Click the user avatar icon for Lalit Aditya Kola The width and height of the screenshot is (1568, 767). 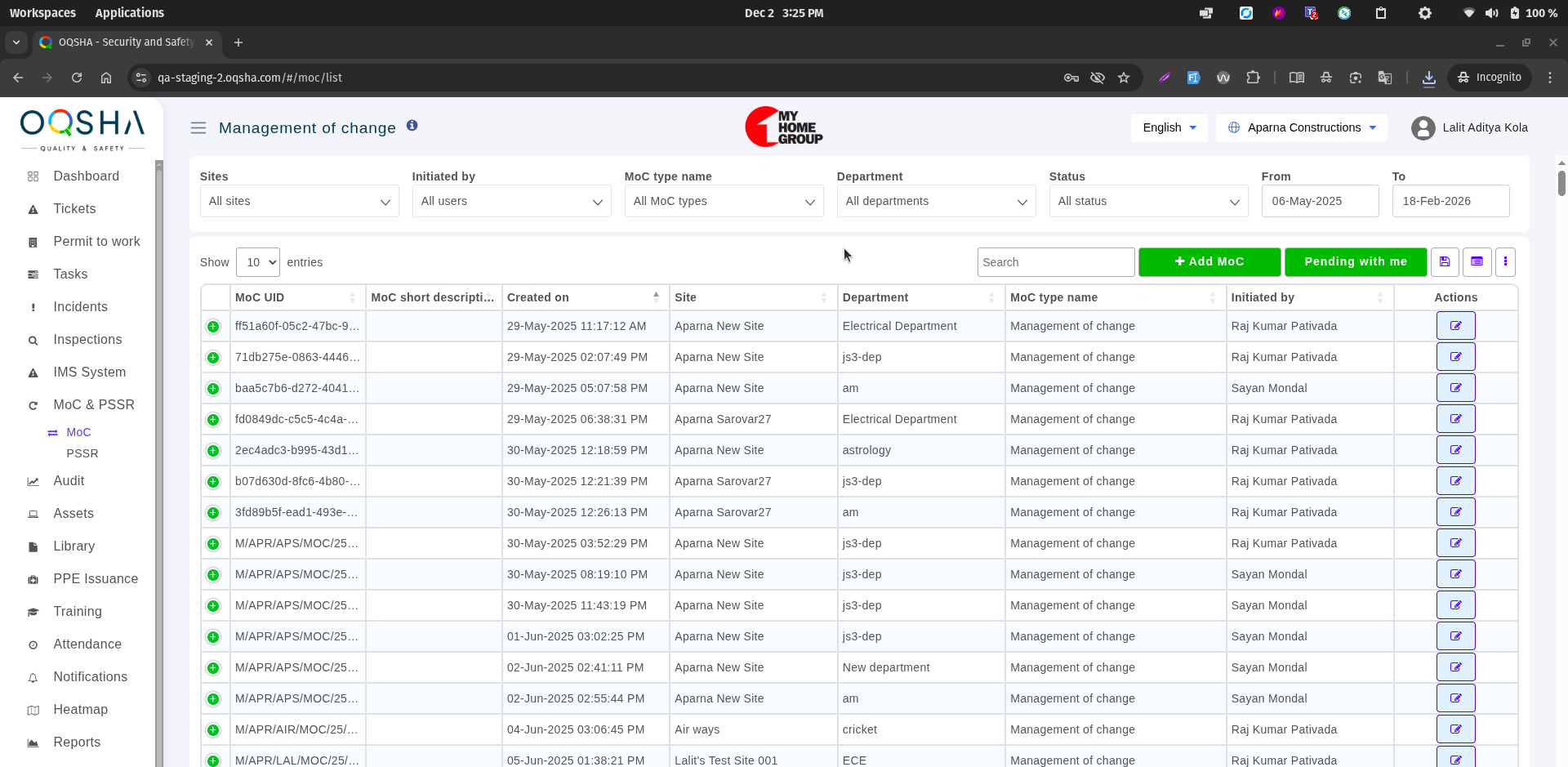tap(1423, 128)
